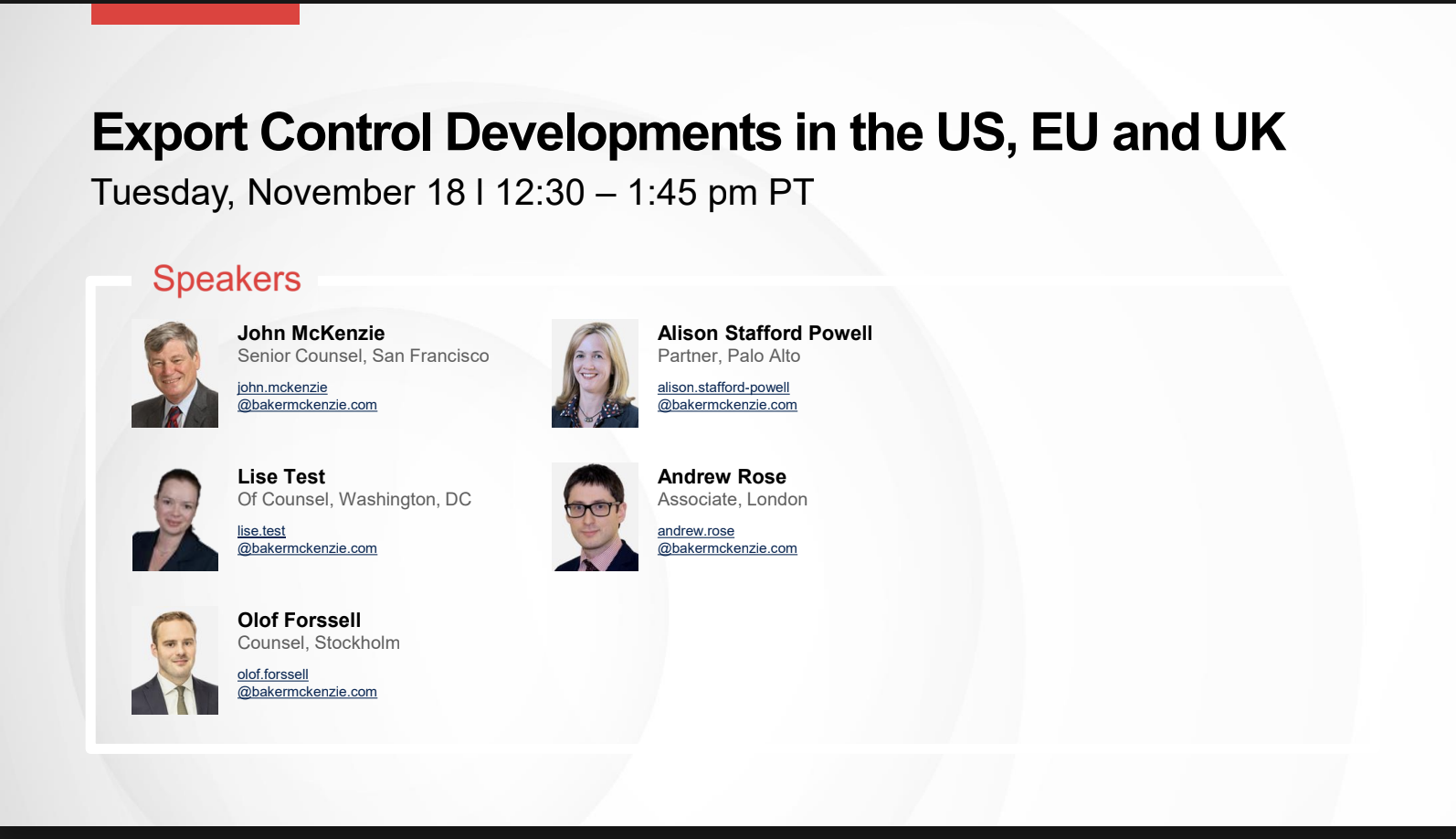Click 'Counsel, Stockholm' text

click(319, 643)
